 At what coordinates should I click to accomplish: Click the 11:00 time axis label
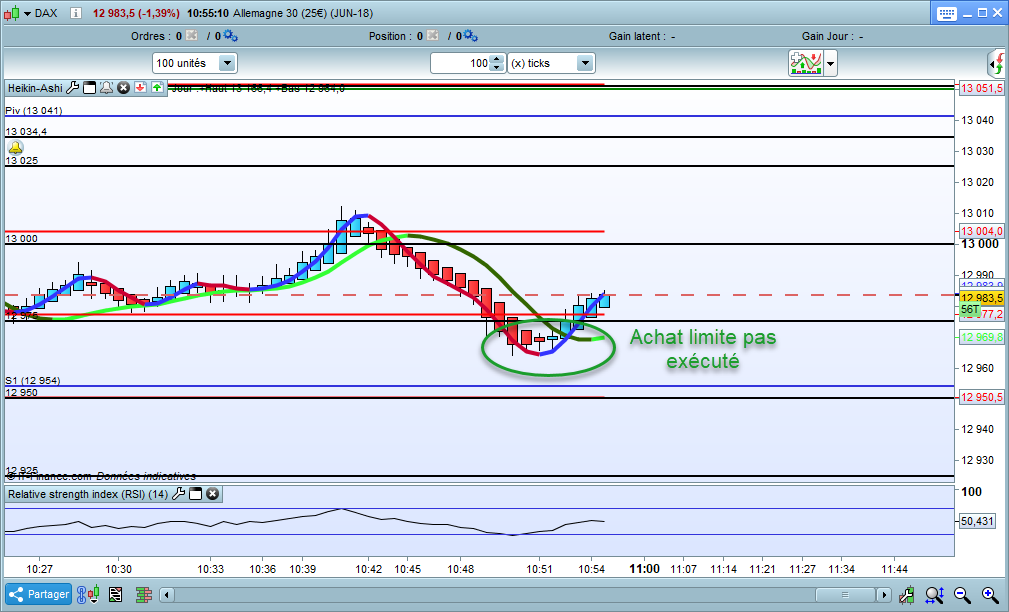[x=644, y=568]
